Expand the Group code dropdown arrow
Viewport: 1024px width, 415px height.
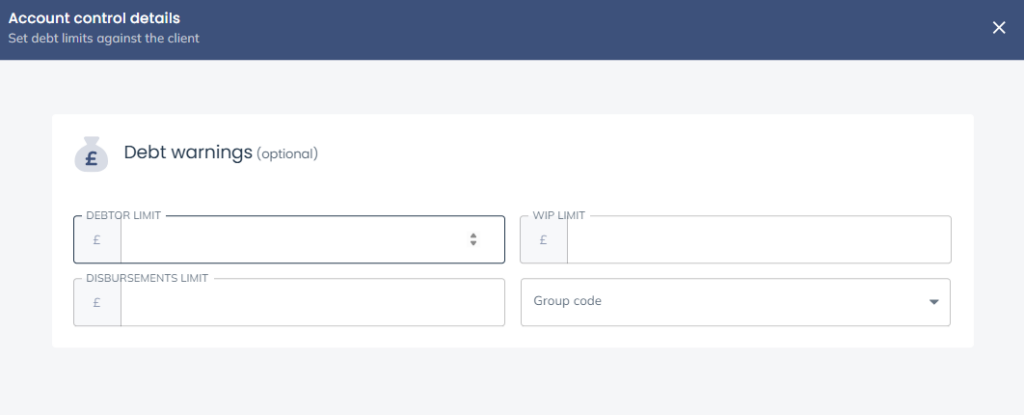click(933, 302)
